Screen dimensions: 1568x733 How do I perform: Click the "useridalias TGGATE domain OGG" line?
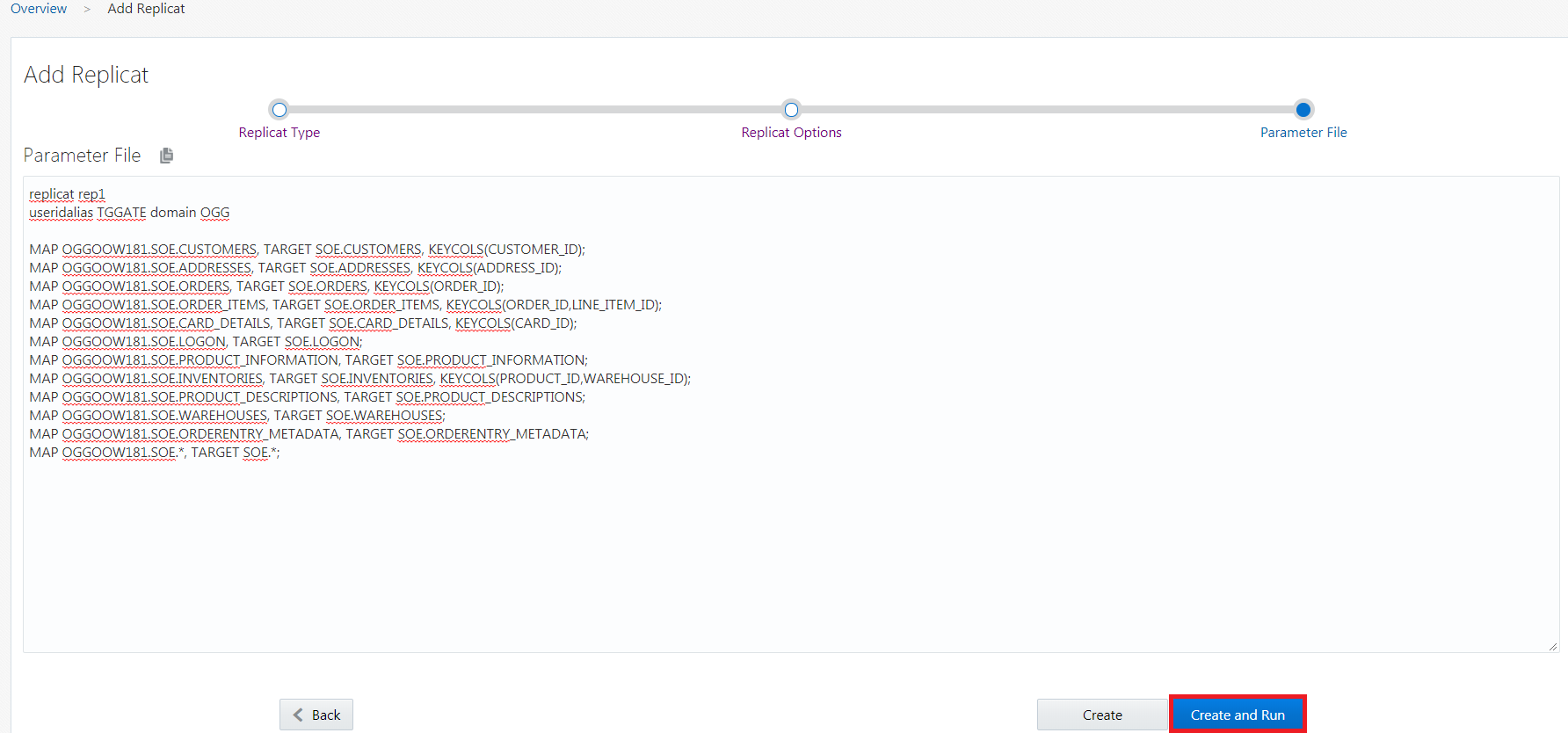pyautogui.click(x=129, y=213)
